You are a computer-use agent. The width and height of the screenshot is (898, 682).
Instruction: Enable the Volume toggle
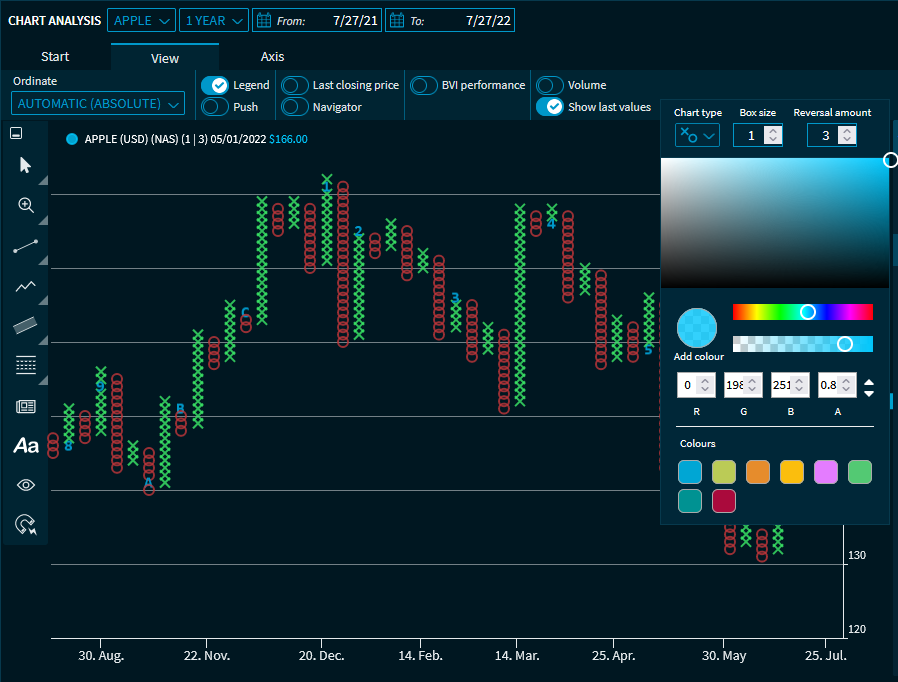click(x=550, y=86)
